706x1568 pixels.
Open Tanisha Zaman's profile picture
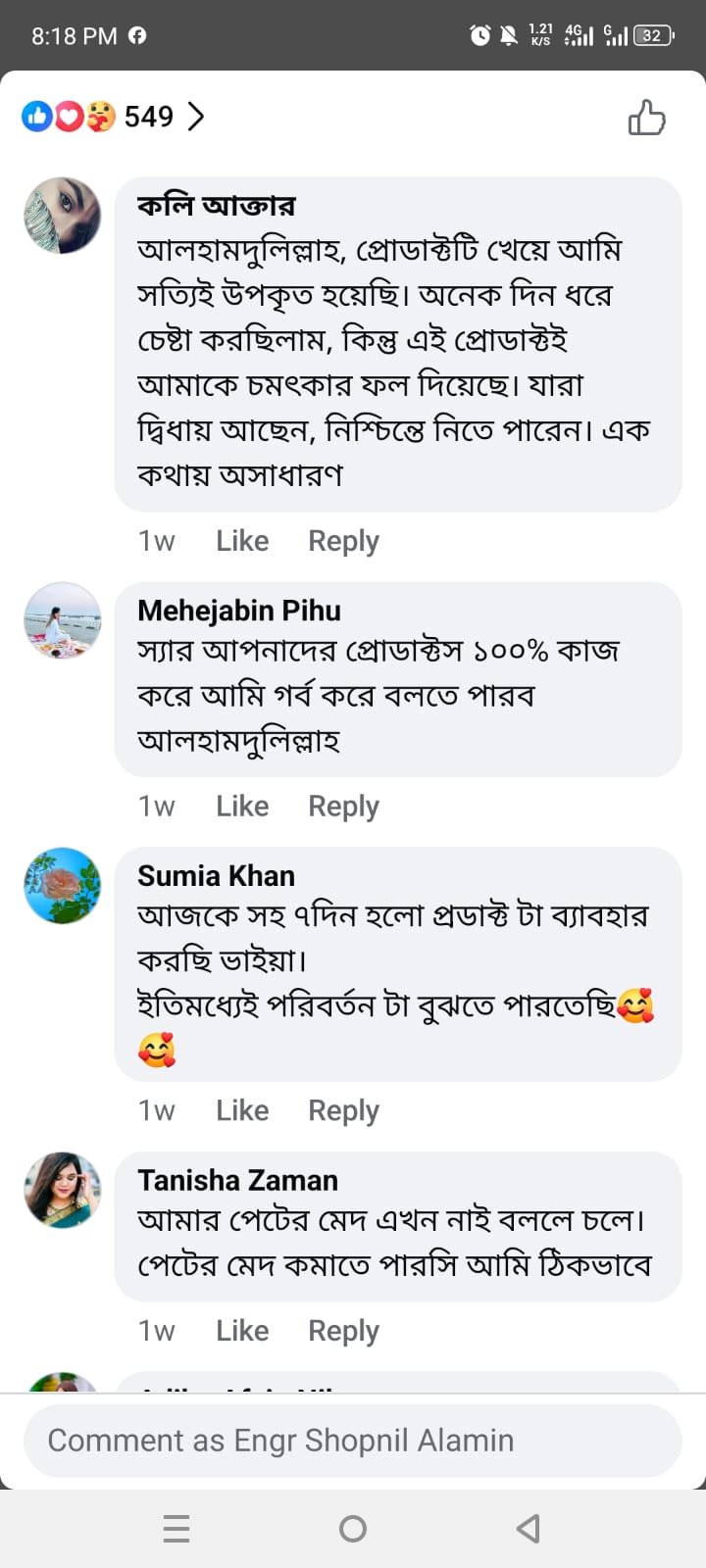pos(63,1190)
